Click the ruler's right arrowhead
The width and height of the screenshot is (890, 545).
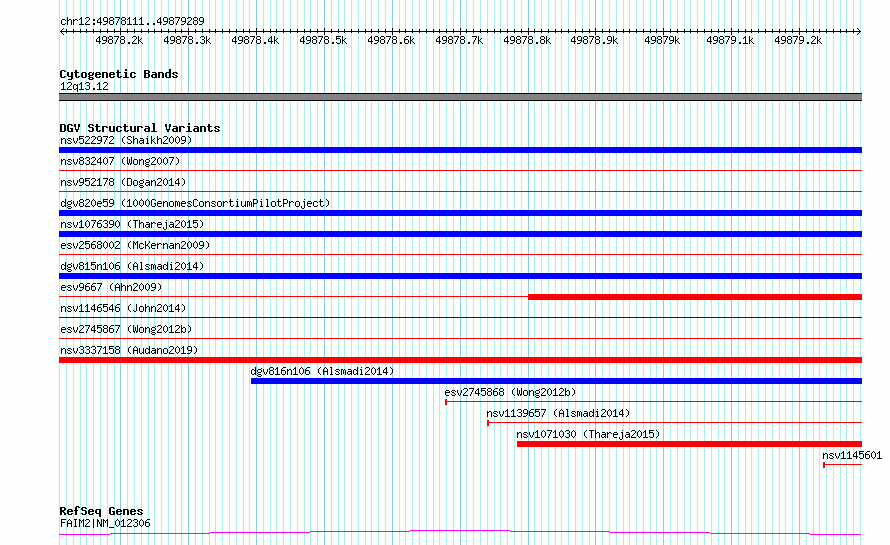click(x=859, y=31)
